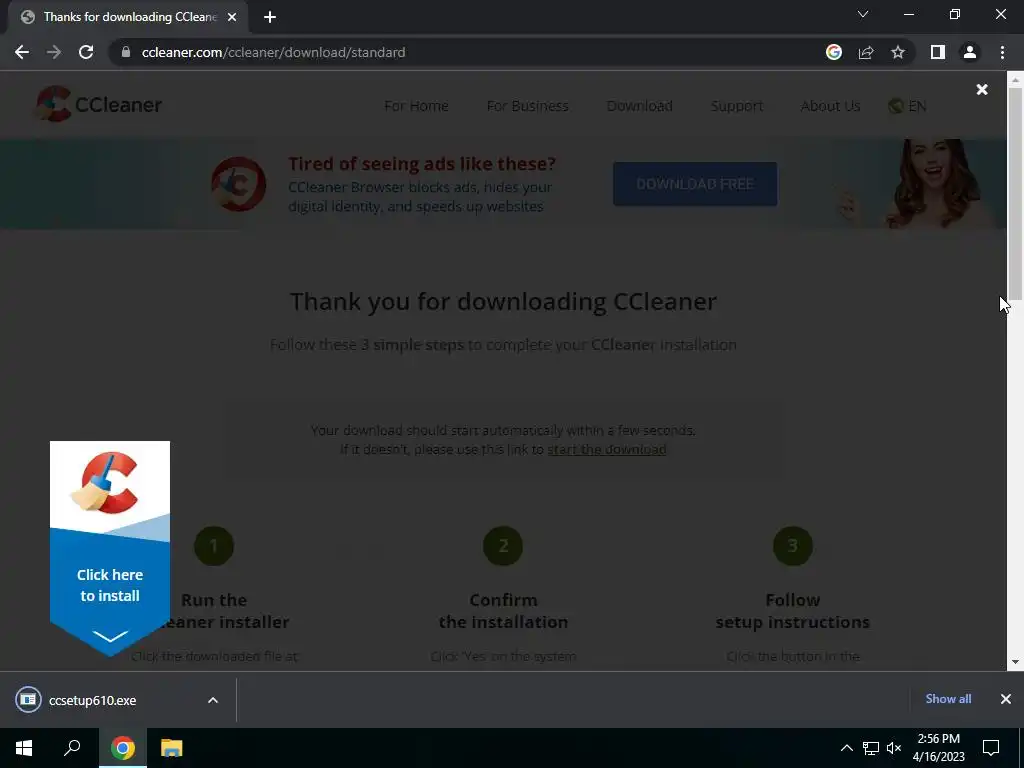Click the Thank you for downloading CCleaner heading
1024x768 pixels.
point(504,302)
